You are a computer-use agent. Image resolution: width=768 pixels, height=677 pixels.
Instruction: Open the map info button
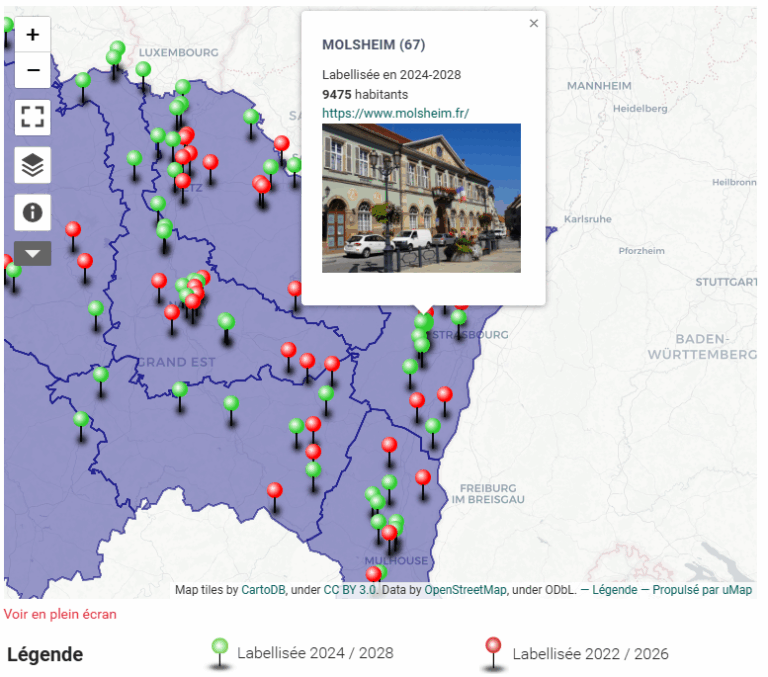(33, 212)
